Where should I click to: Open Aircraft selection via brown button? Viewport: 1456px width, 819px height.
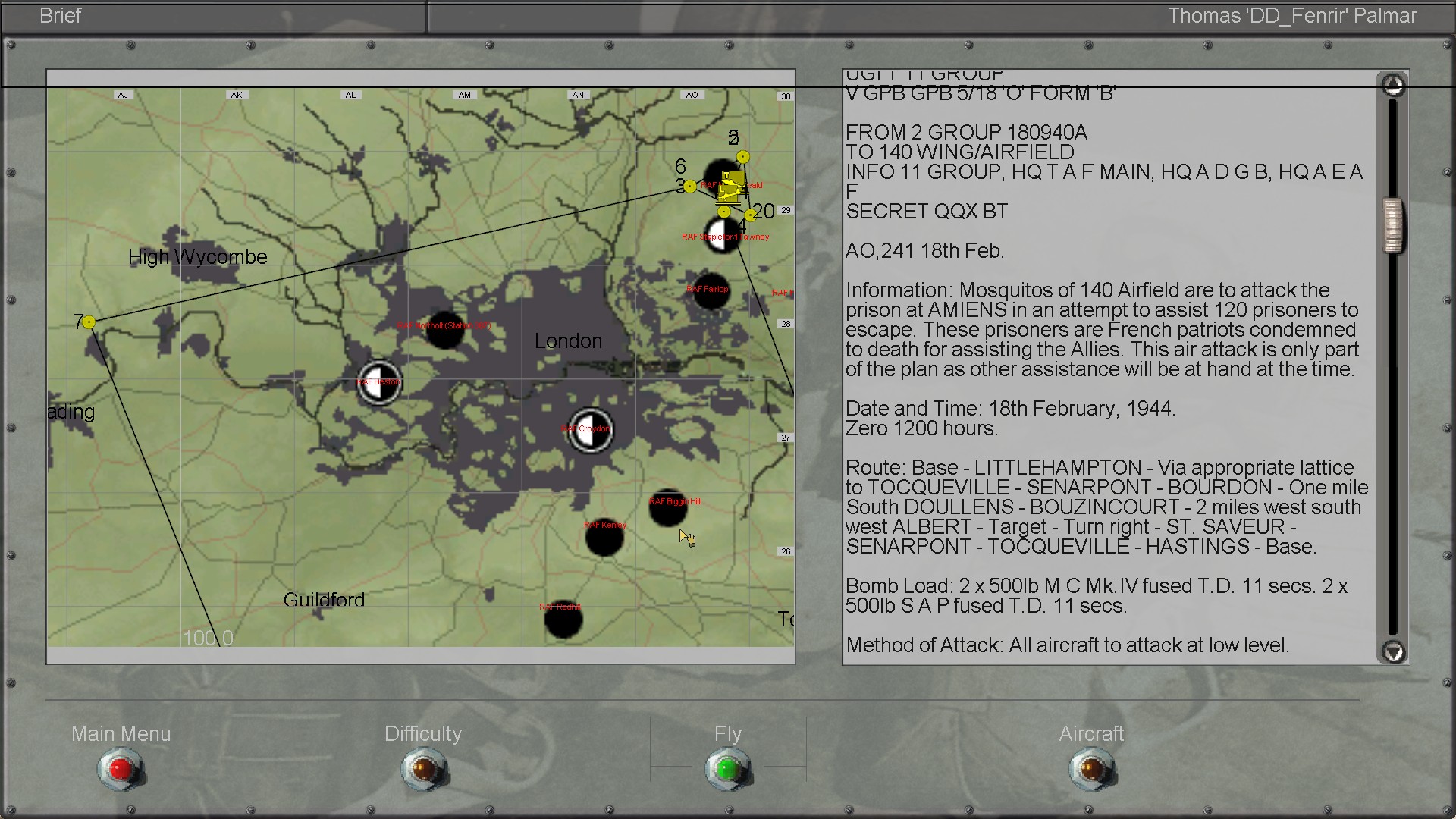1091,770
